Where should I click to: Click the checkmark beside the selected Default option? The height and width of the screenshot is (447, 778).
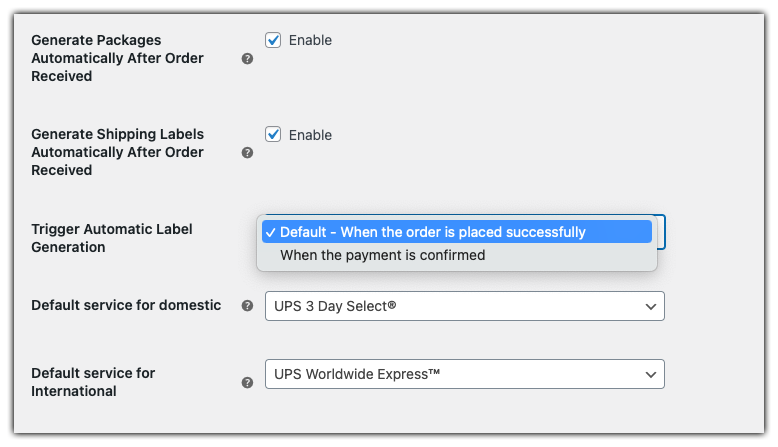[x=270, y=232]
